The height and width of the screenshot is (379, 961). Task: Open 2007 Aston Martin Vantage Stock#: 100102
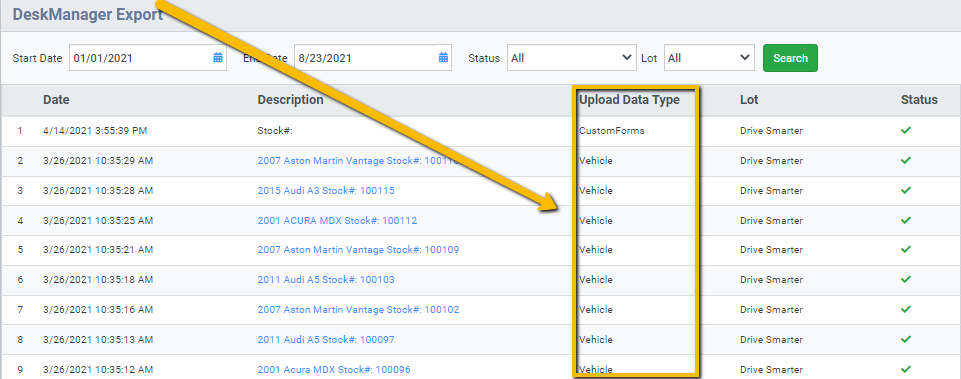click(358, 310)
